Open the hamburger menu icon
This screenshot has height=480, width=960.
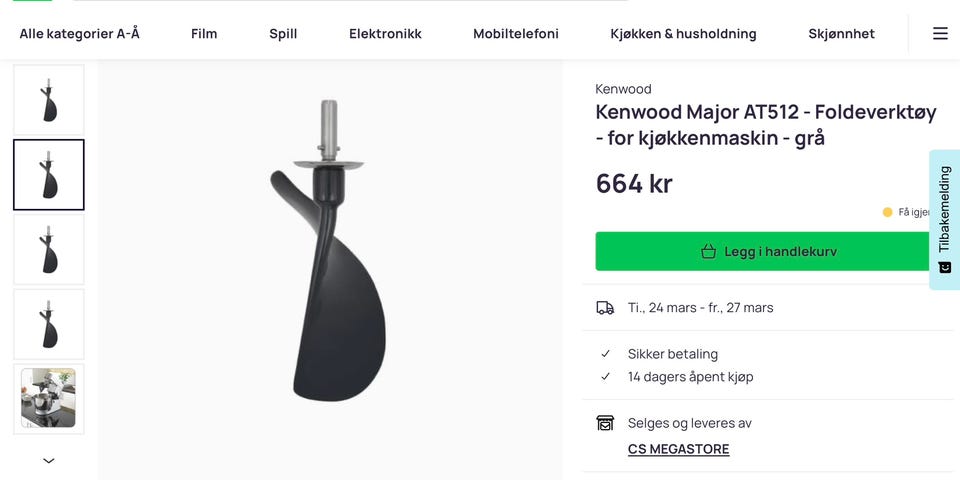(940, 34)
